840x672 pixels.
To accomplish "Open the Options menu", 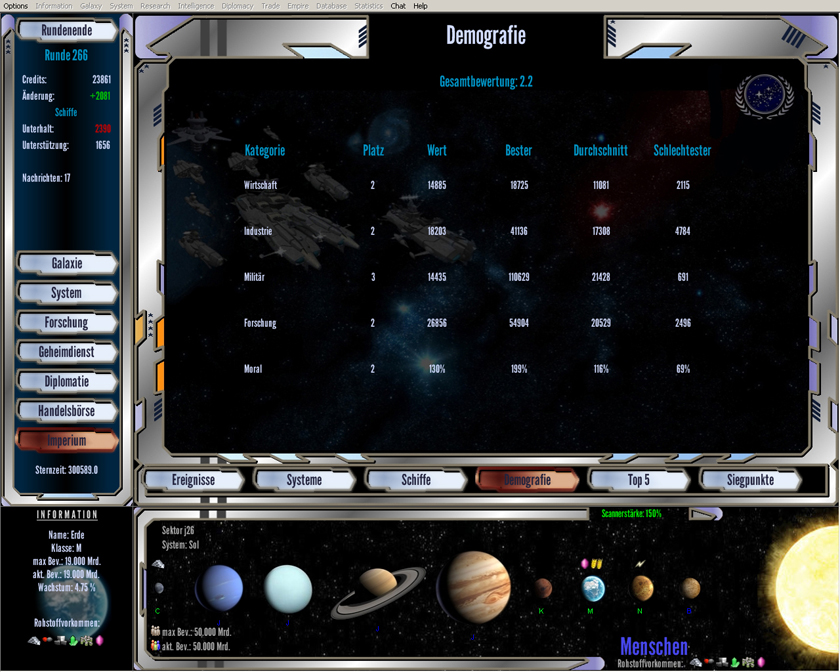I will (16, 6).
